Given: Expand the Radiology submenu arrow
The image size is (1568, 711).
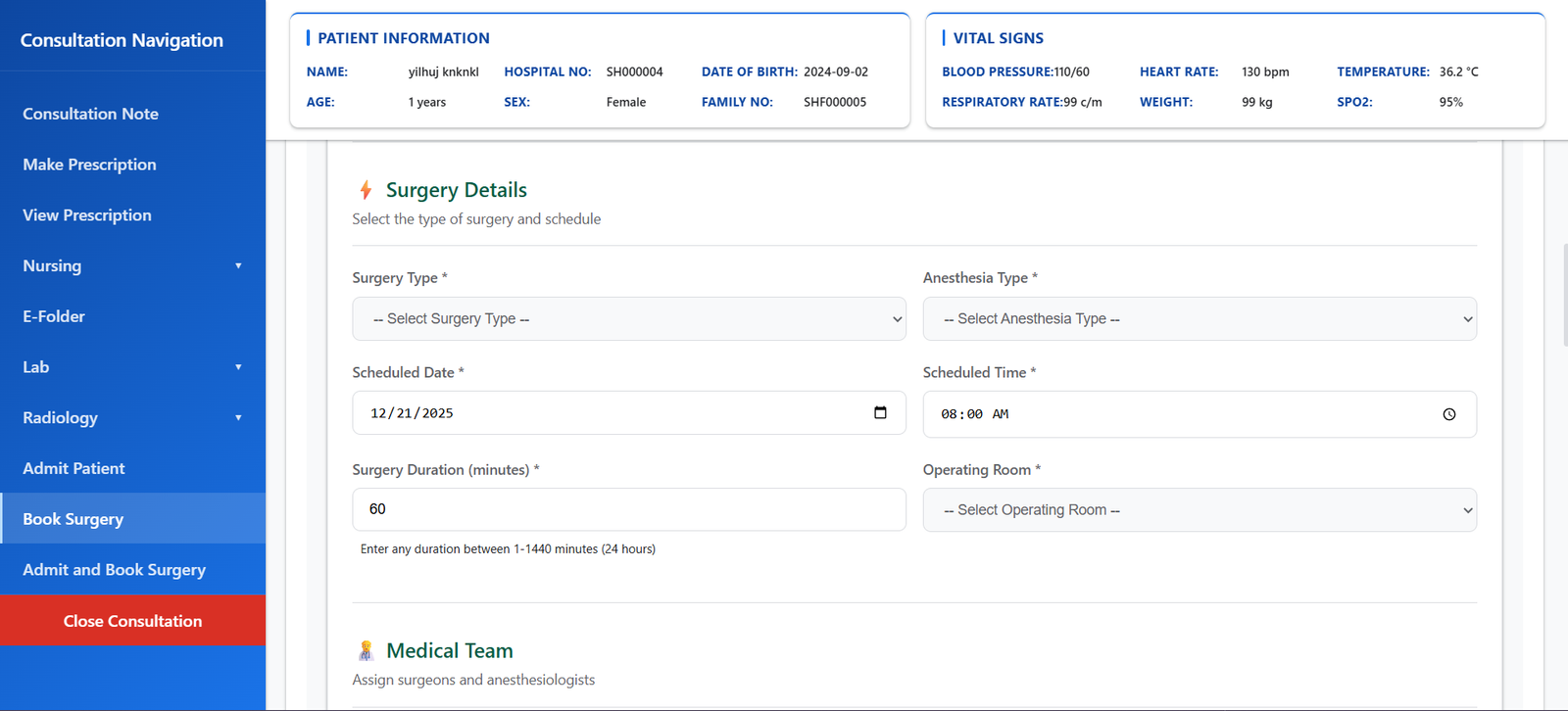Looking at the screenshot, I should pyautogui.click(x=238, y=418).
